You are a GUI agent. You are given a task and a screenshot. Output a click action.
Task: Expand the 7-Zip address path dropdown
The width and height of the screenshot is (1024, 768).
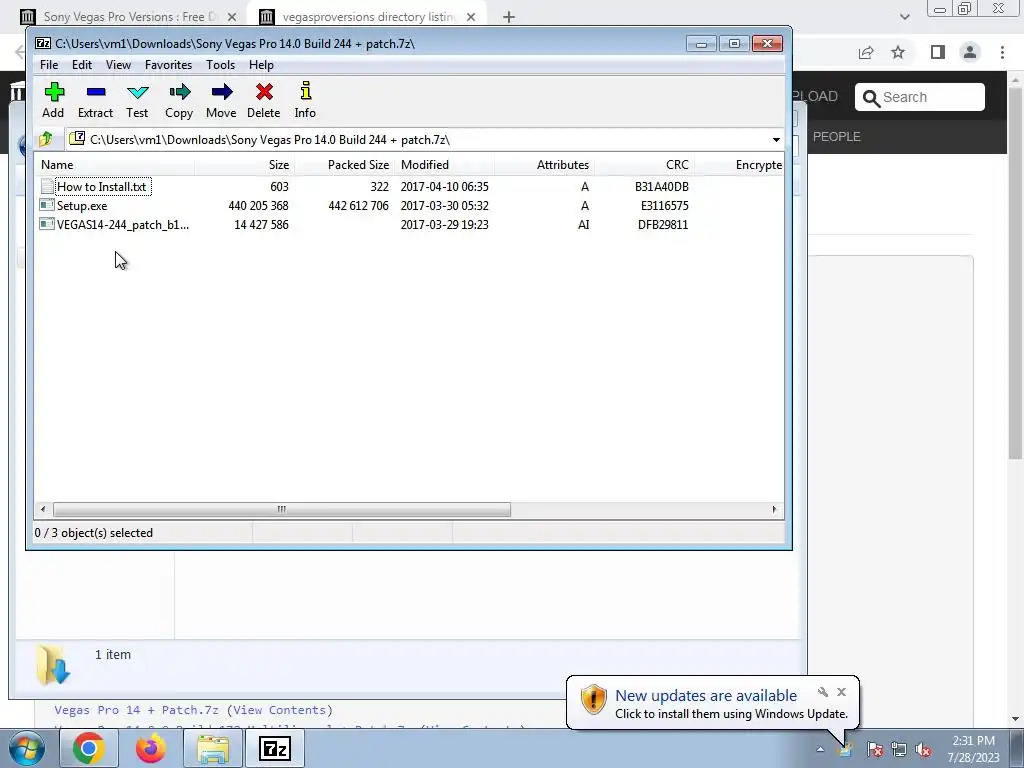click(x=776, y=140)
